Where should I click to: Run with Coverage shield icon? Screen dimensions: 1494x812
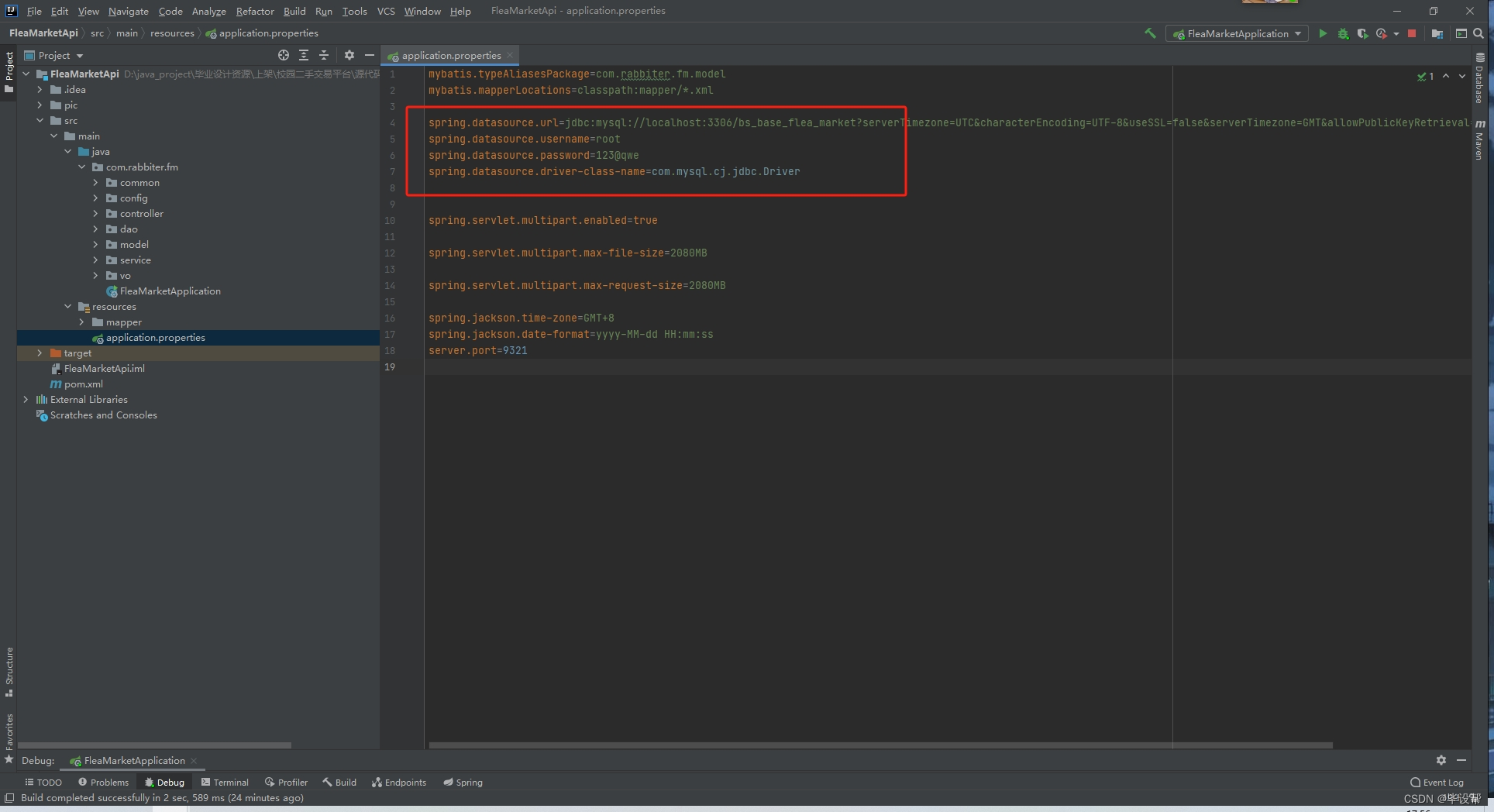tap(1362, 33)
